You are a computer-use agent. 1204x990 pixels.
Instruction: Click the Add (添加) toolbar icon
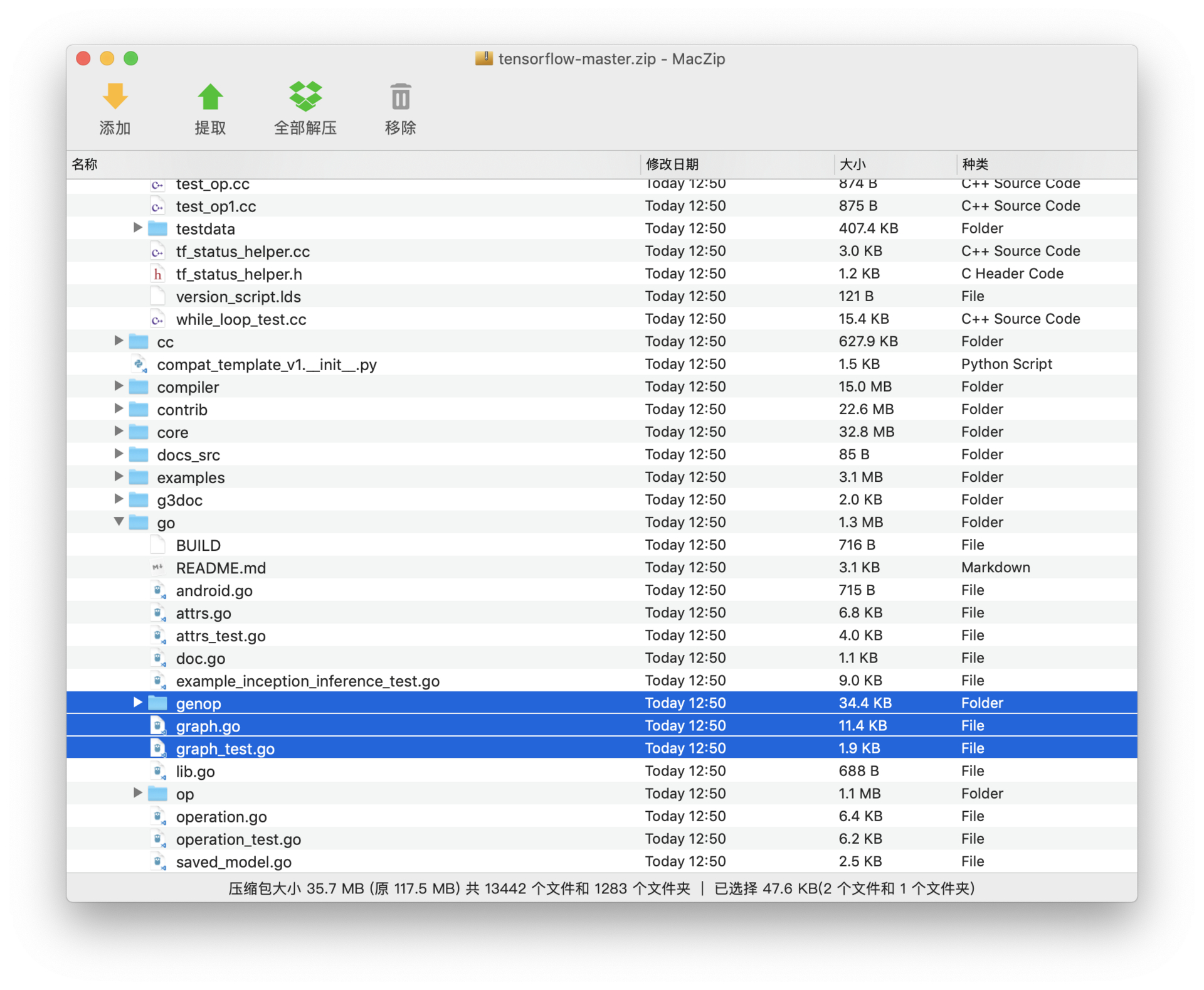[115, 97]
